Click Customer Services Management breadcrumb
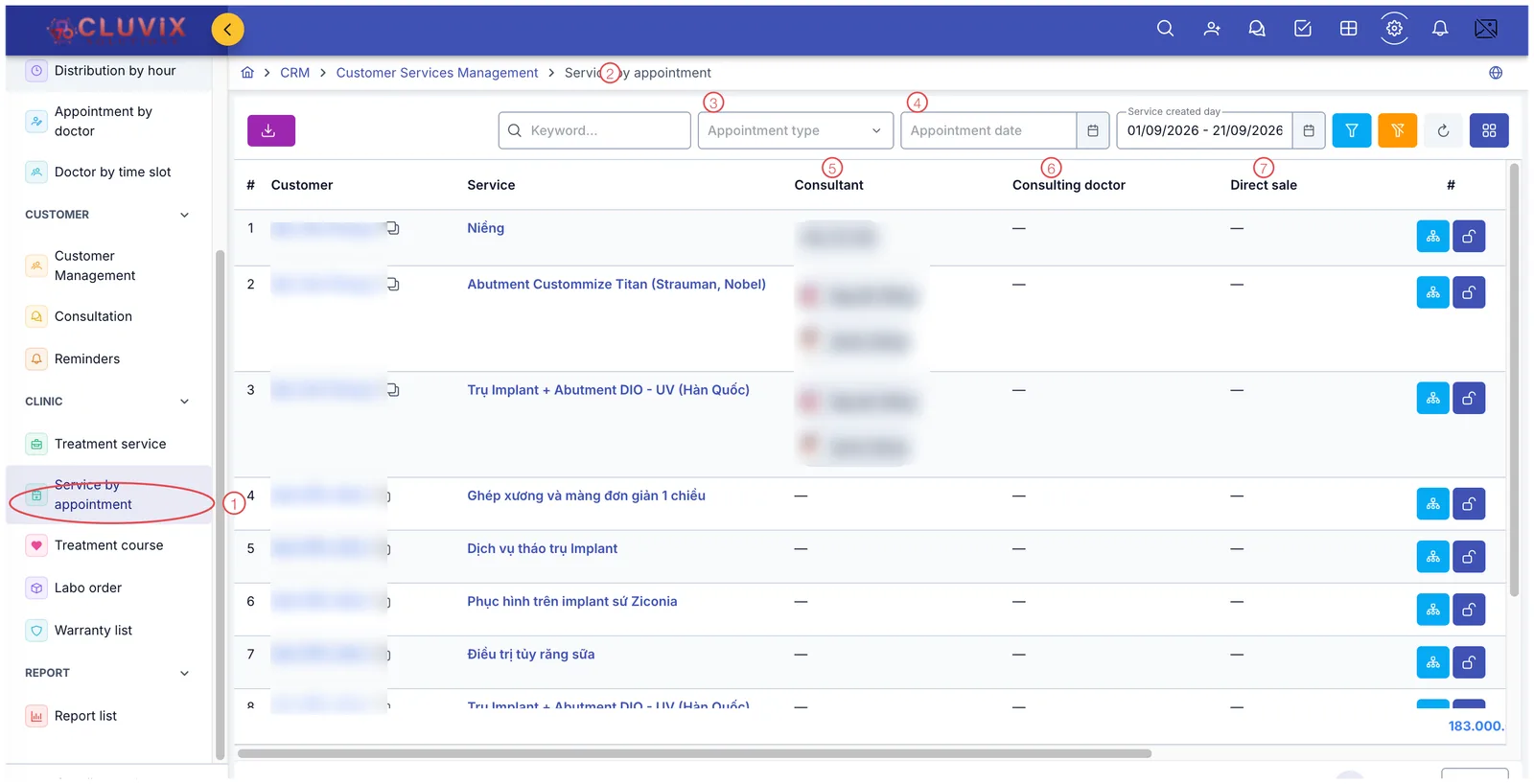This screenshot has height=784, width=1534. pos(437,73)
